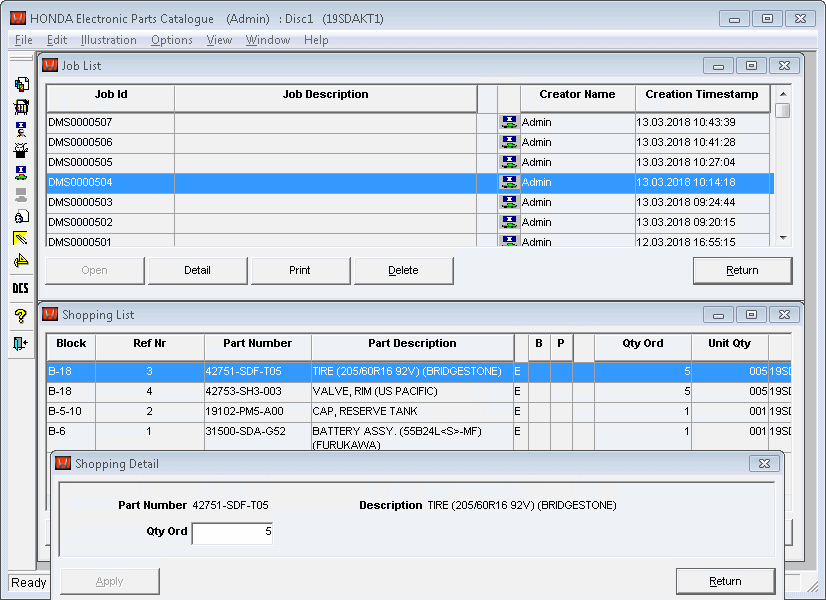This screenshot has height=600, width=826.
Task: Close the Shopping Detail dialog
Action: (x=764, y=464)
